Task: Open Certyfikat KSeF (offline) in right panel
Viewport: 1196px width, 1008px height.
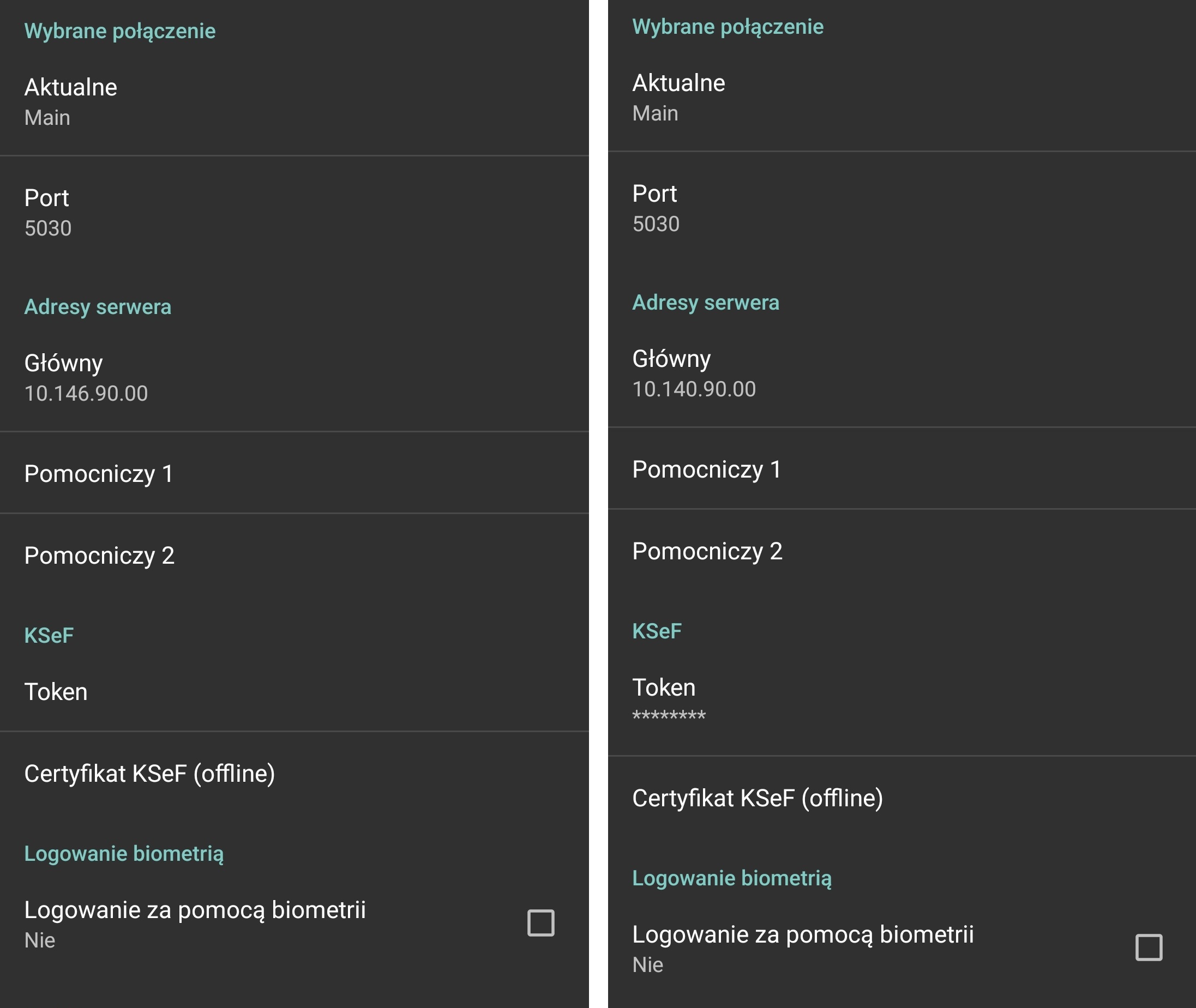Action: 757,798
